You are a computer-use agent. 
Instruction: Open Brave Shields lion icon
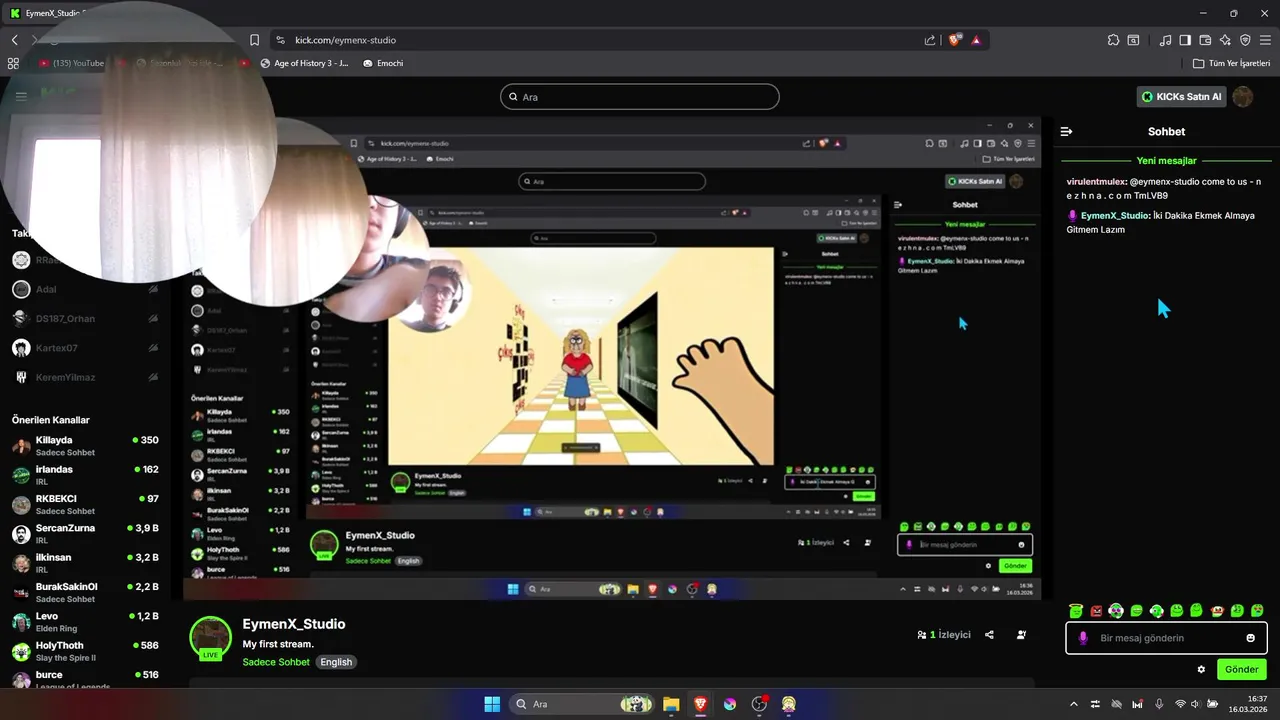click(954, 40)
